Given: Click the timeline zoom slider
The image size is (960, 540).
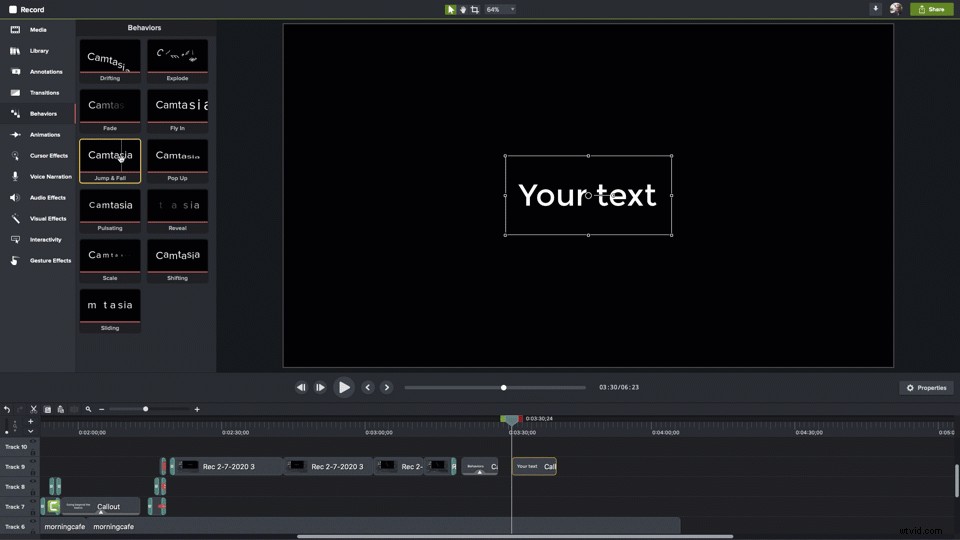Looking at the screenshot, I should [x=149, y=409].
